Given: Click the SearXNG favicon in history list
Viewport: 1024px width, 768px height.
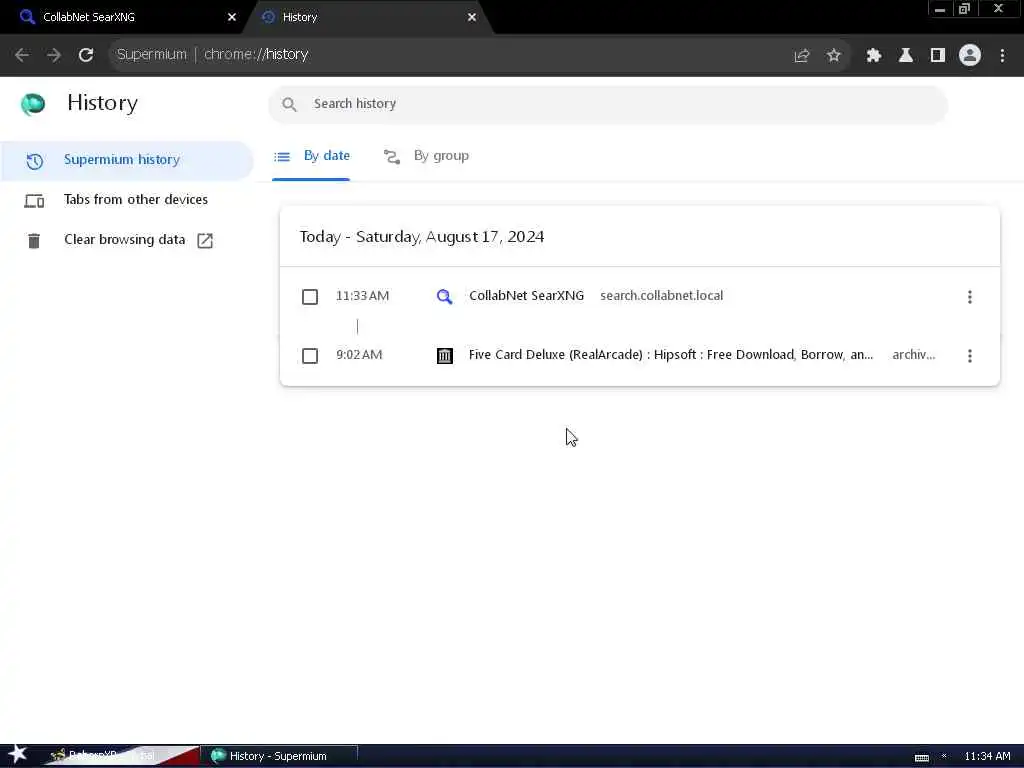Looking at the screenshot, I should [444, 297].
